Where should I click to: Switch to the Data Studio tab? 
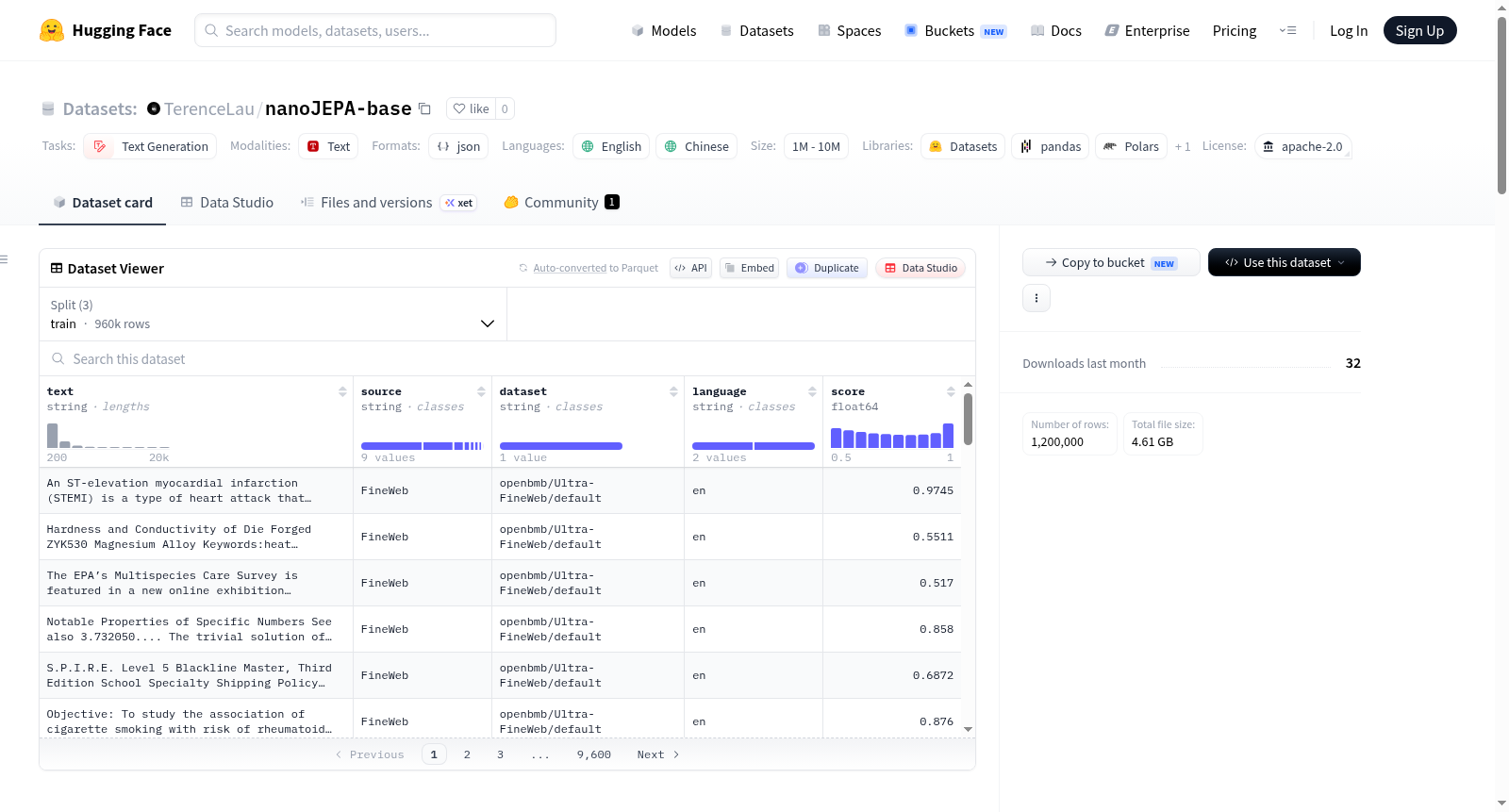tap(227, 203)
